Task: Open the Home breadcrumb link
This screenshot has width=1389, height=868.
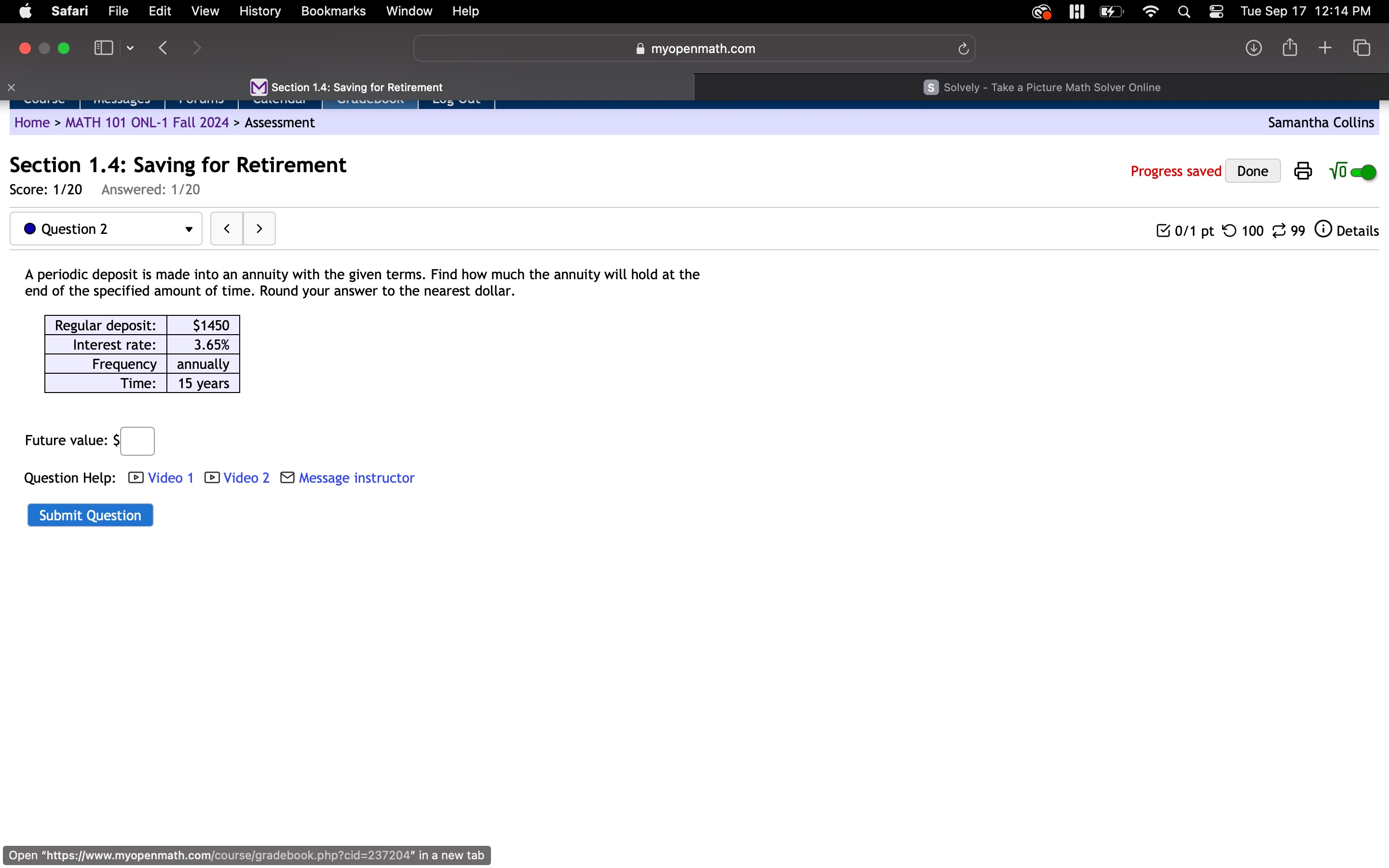Action: click(x=32, y=122)
